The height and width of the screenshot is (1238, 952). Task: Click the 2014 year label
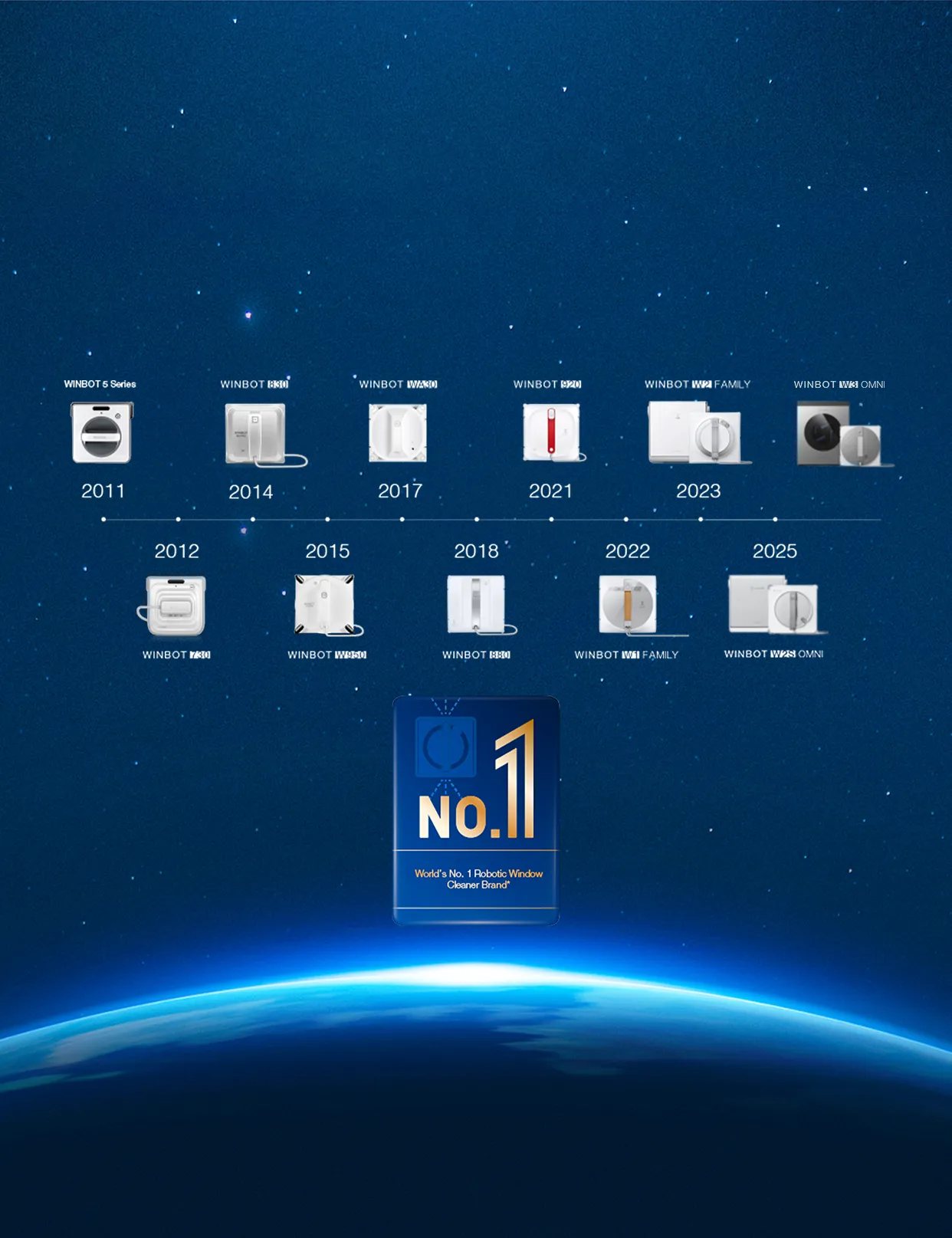[251, 492]
